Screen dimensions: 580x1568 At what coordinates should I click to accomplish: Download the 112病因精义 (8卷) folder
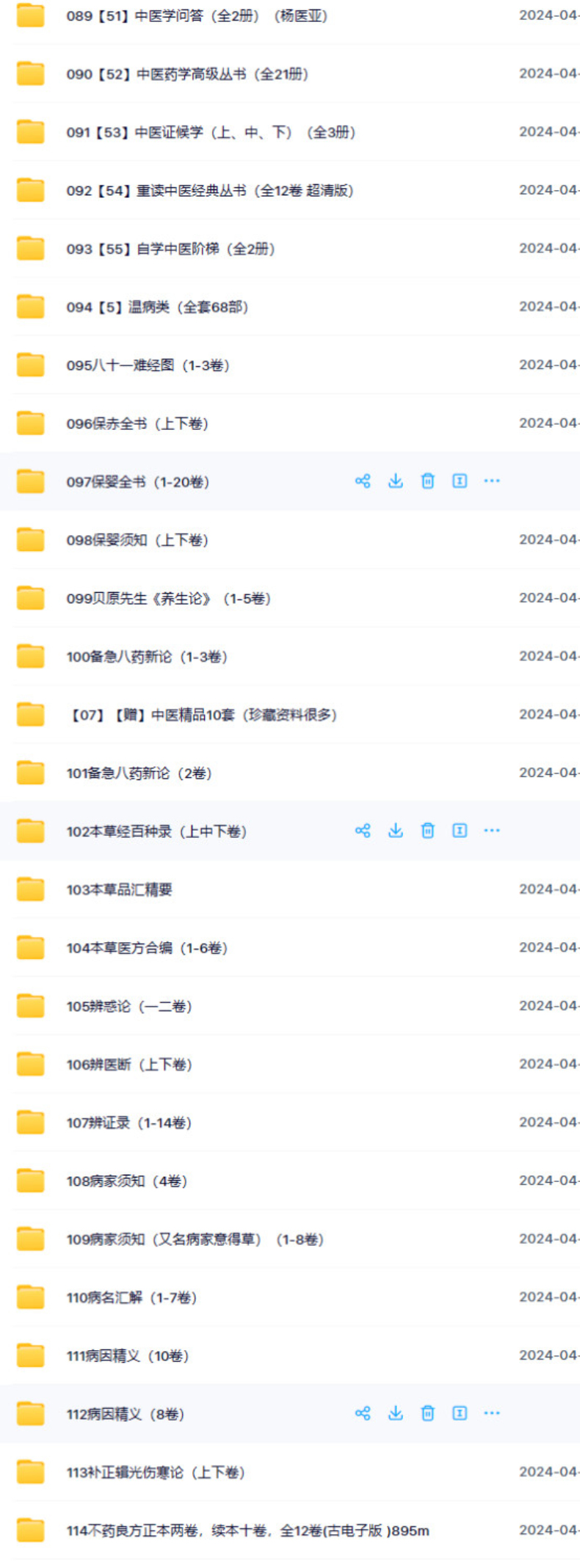click(396, 1413)
